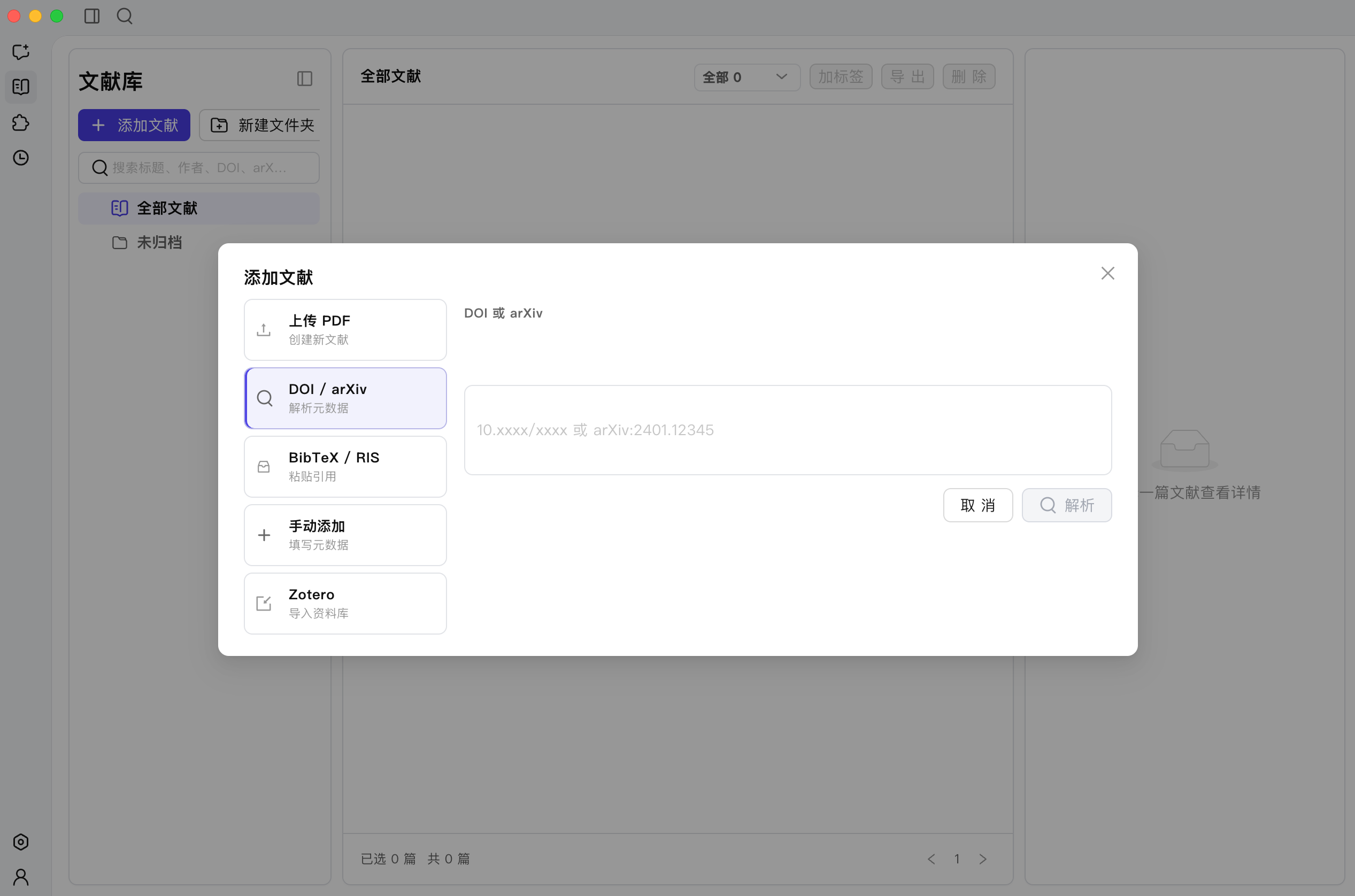The image size is (1355, 896).
Task: Click the 删除 button
Action: tap(969, 76)
